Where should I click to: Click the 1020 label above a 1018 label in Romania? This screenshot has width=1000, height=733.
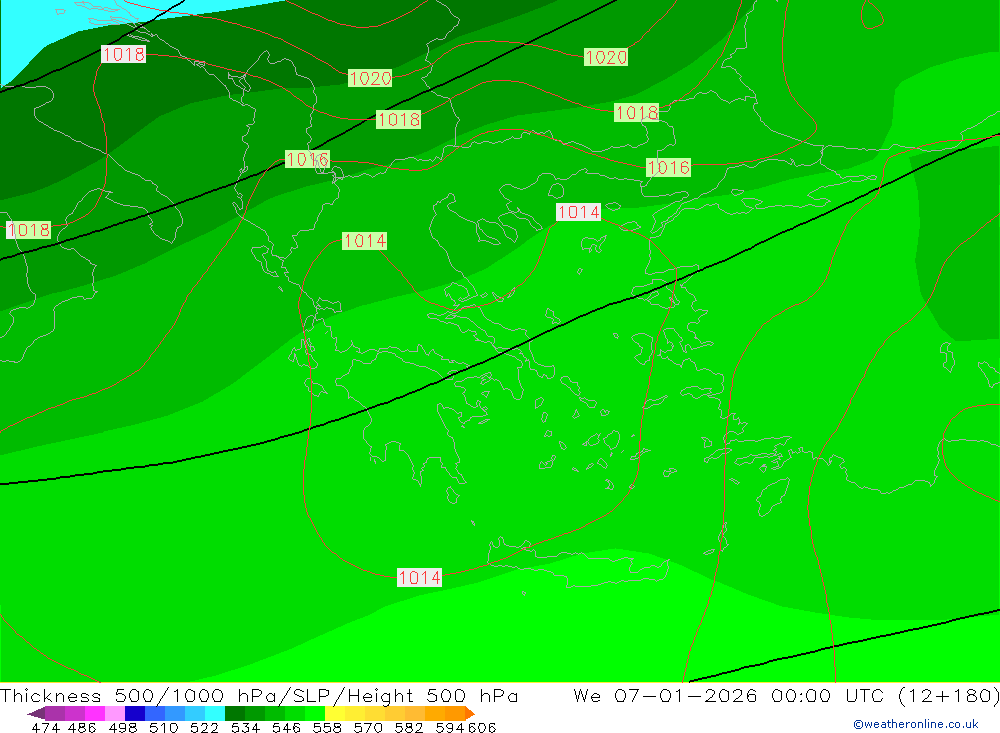606,57
